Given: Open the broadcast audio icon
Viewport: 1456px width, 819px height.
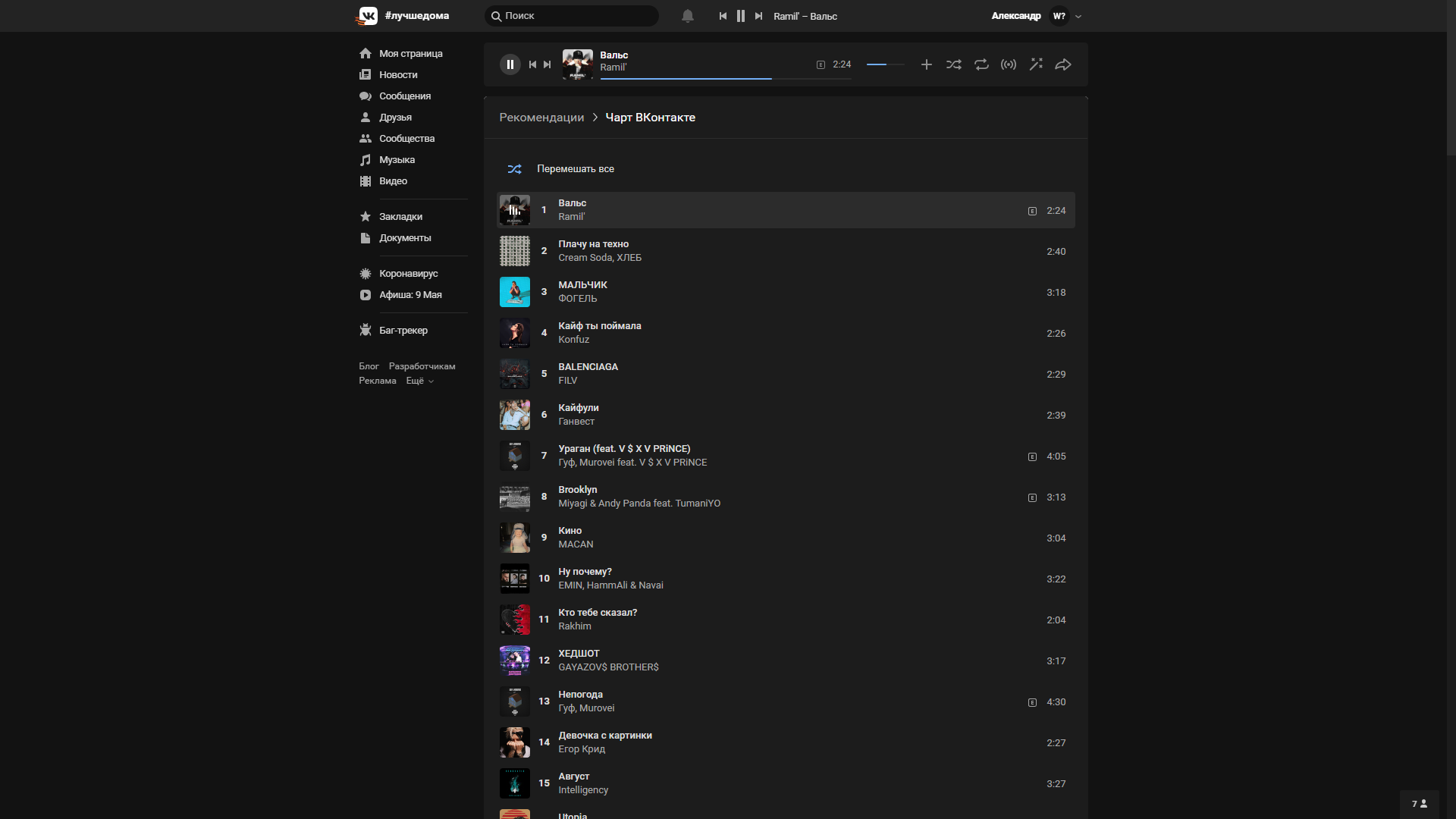Looking at the screenshot, I should 1008,64.
